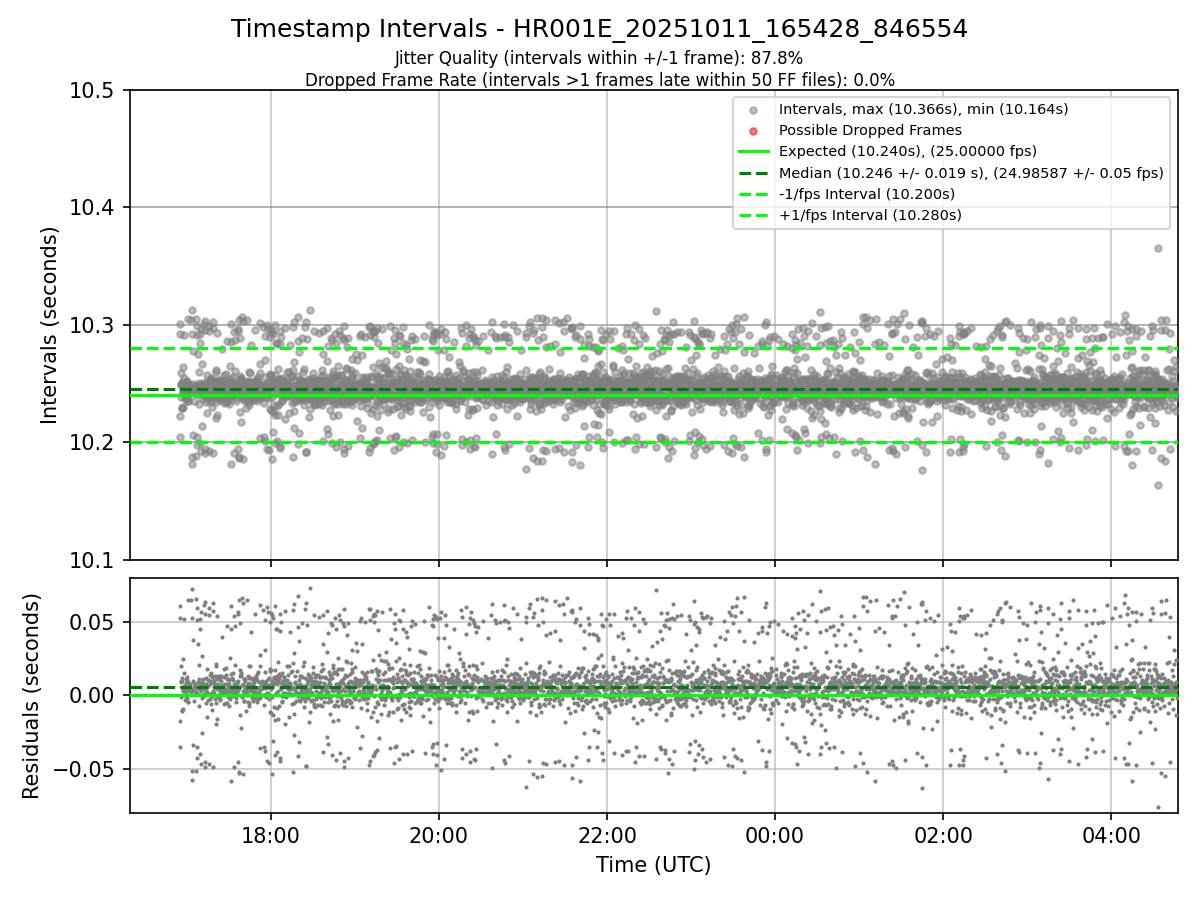Click the 22:00 time tick label
1200x900 pixels.
pos(606,834)
